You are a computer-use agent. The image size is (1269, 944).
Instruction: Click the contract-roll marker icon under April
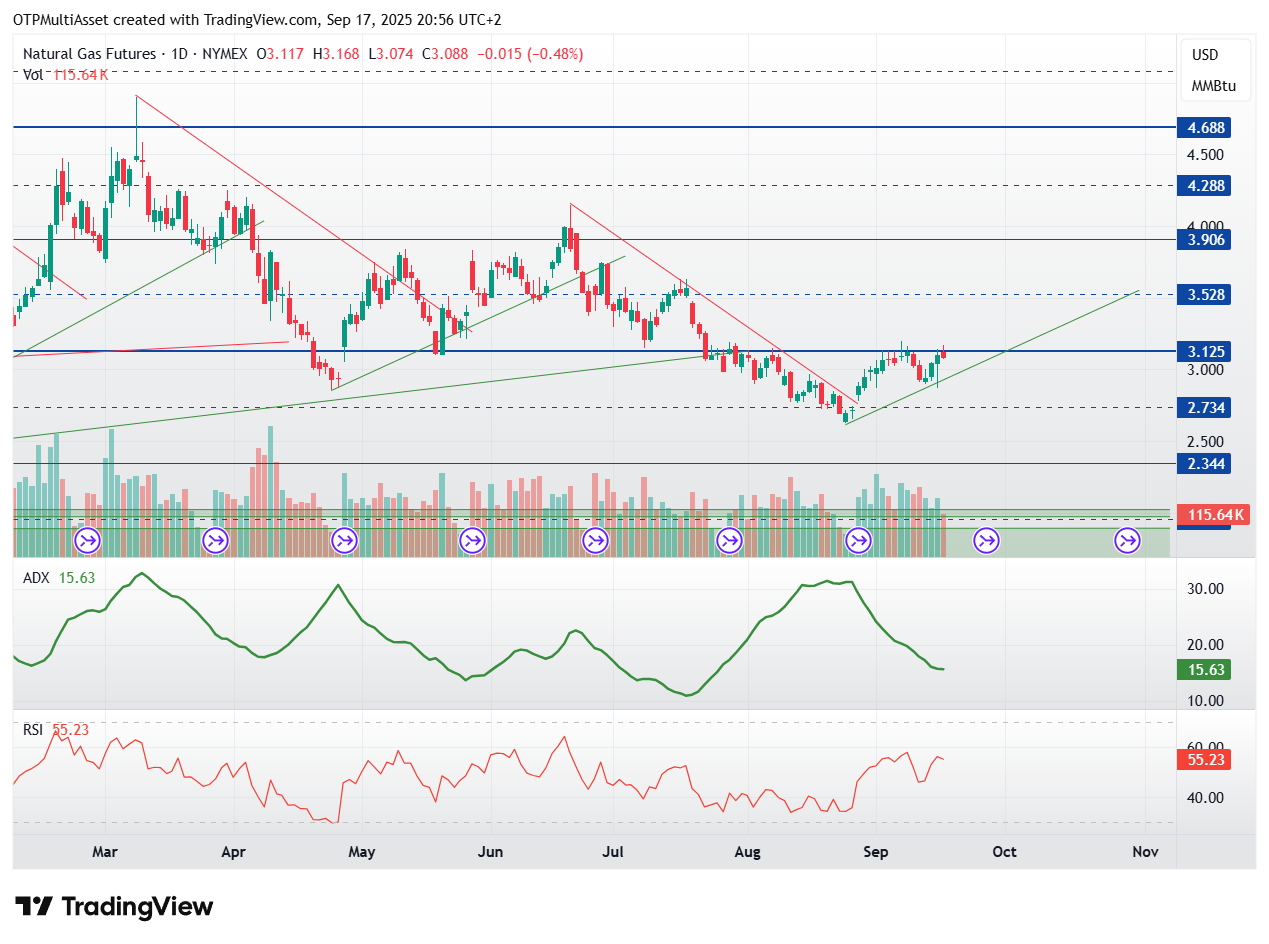[216, 541]
